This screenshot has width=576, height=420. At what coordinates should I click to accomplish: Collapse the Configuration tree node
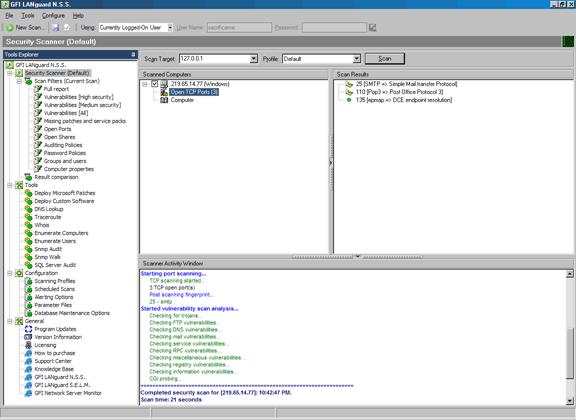[10, 273]
